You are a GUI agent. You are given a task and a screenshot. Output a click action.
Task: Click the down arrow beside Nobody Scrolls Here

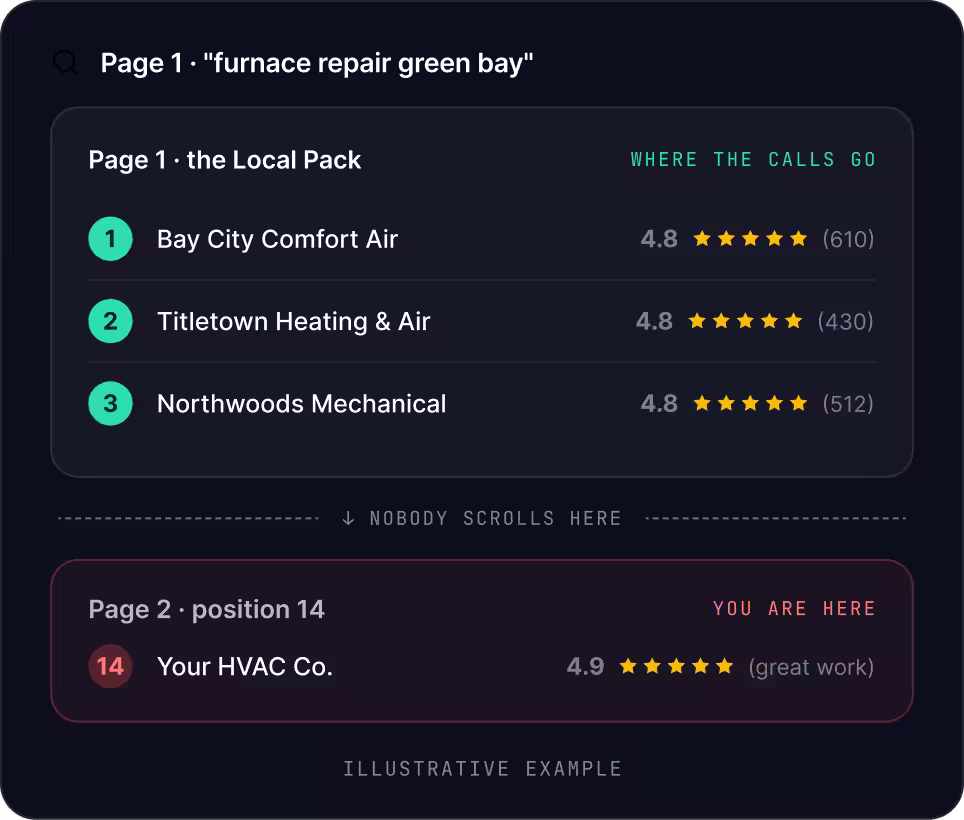tap(348, 518)
